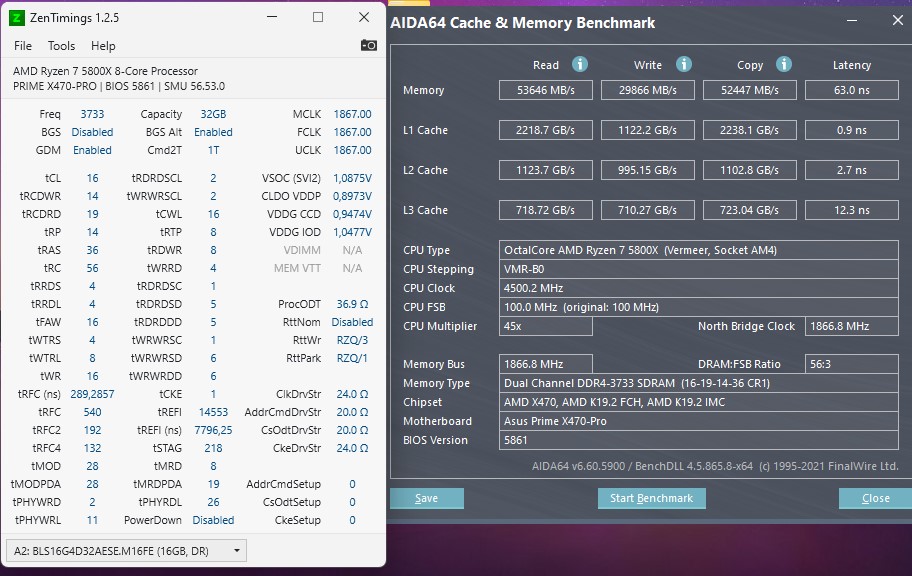Click the VSOC (SVI2) value 1,0875V
Screen dimensions: 912x576
pos(352,178)
